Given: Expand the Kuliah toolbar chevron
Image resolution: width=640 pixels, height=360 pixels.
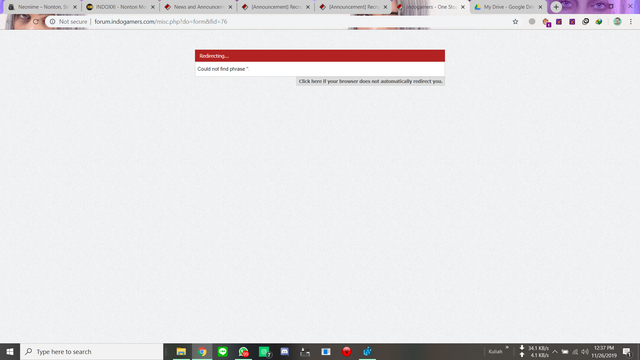Looking at the screenshot, I should point(507,348).
